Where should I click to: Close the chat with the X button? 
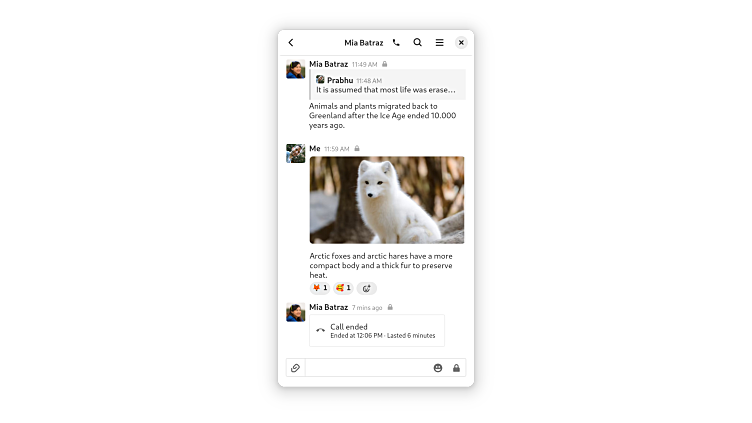click(x=461, y=43)
